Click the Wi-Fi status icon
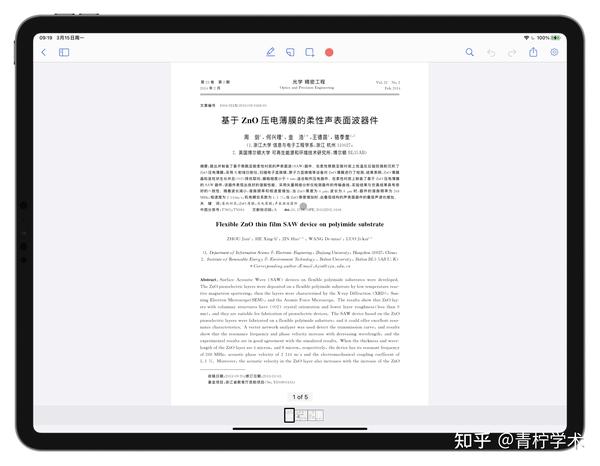Screen dimensions: 600x466 click(x=527, y=38)
